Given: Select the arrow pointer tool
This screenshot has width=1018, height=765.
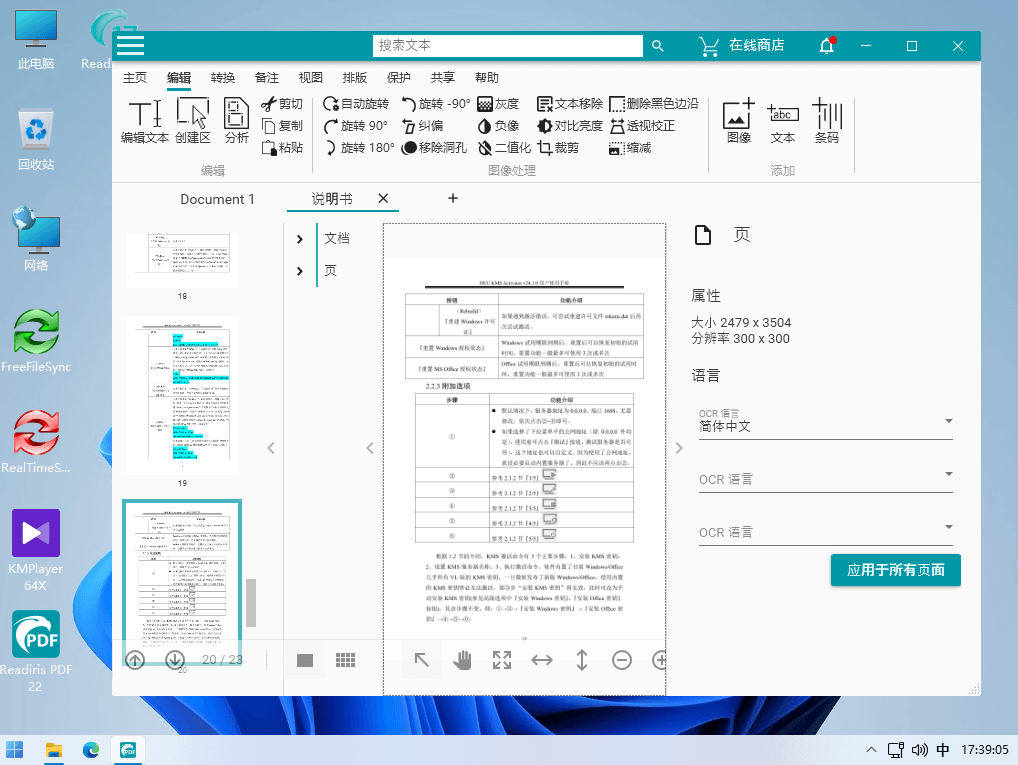Looking at the screenshot, I should click(422, 660).
